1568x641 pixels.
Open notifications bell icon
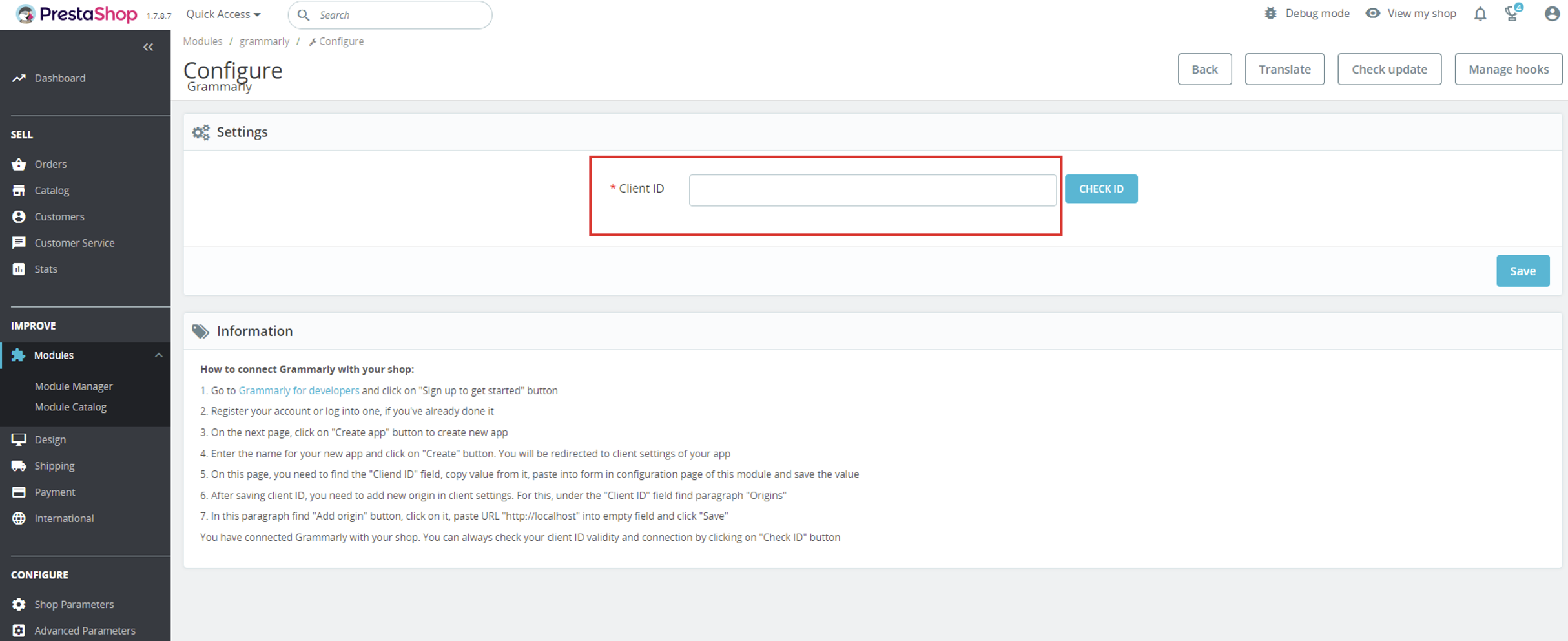1480,14
